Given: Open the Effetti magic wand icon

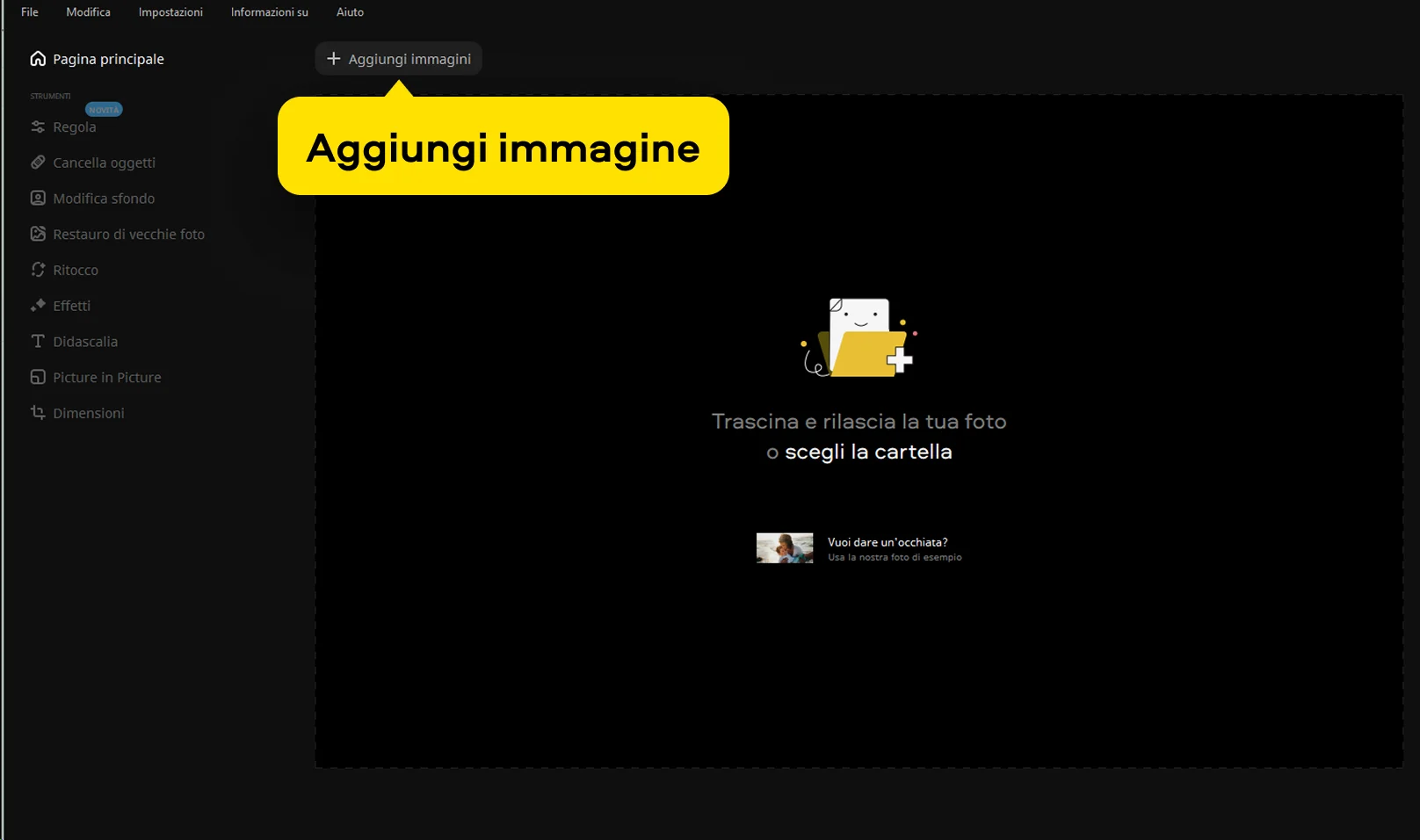Looking at the screenshot, I should [38, 306].
